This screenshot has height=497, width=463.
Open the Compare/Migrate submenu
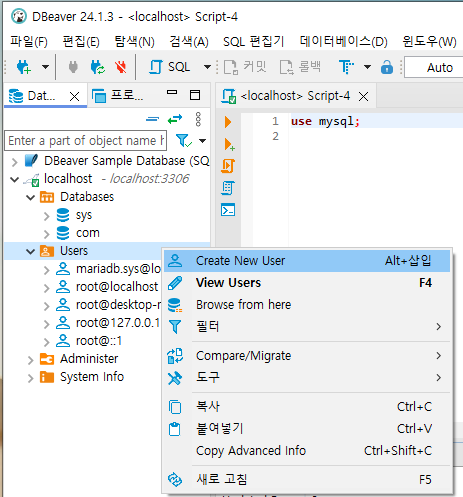(307, 356)
